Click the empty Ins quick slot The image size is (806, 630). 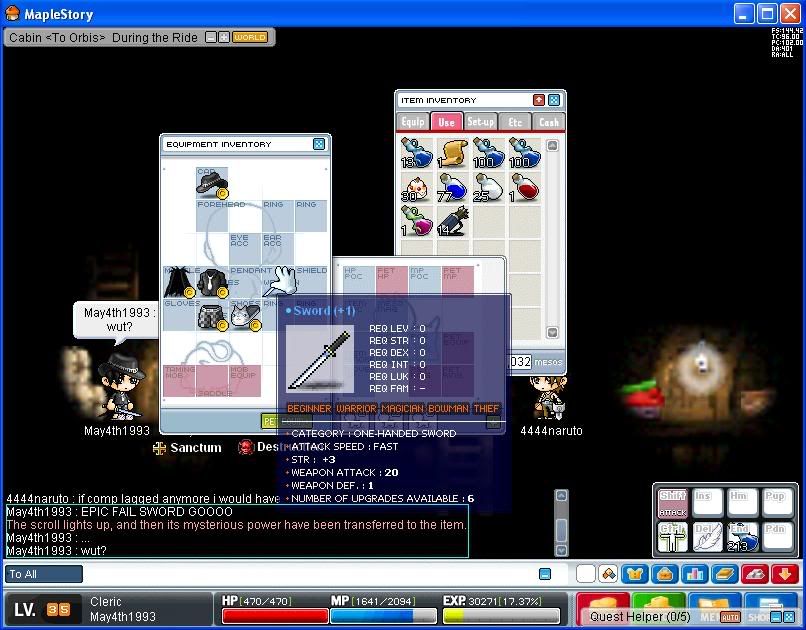707,503
